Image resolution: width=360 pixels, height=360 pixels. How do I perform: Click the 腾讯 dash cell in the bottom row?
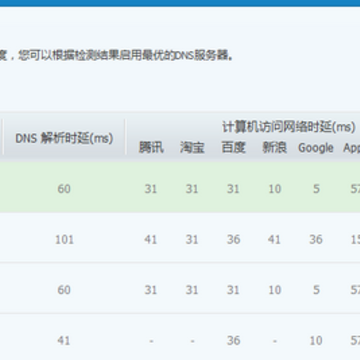point(151,341)
